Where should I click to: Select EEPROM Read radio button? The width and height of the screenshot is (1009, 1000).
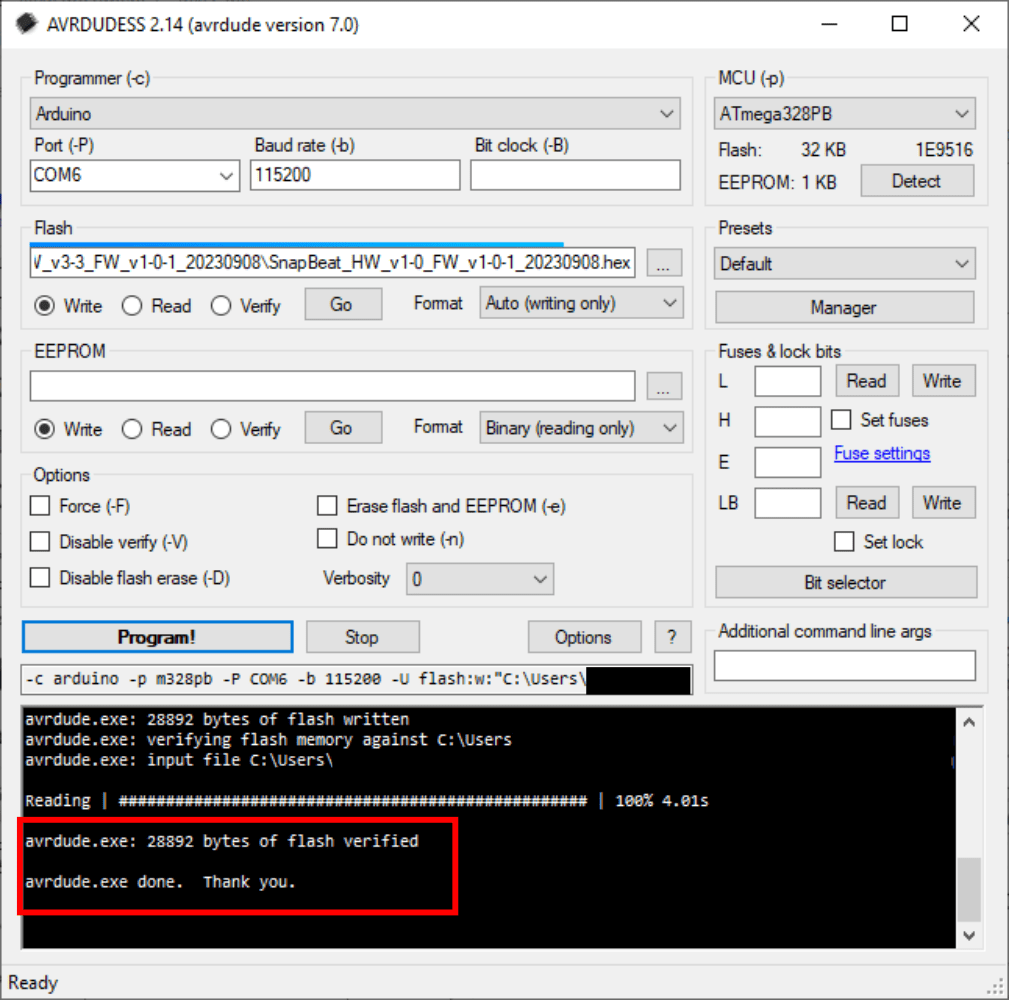coord(132,429)
